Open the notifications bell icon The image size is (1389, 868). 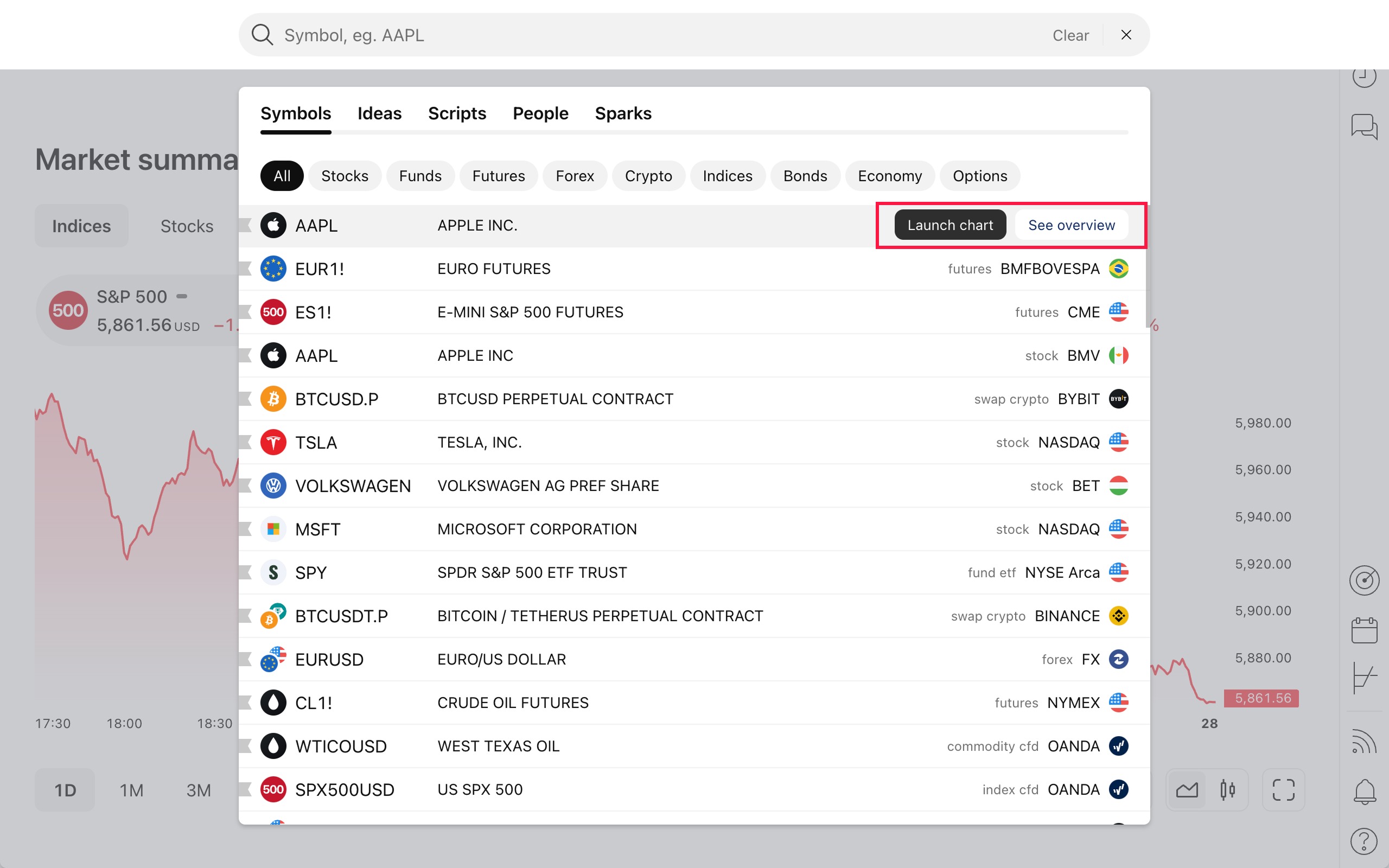pyautogui.click(x=1363, y=791)
